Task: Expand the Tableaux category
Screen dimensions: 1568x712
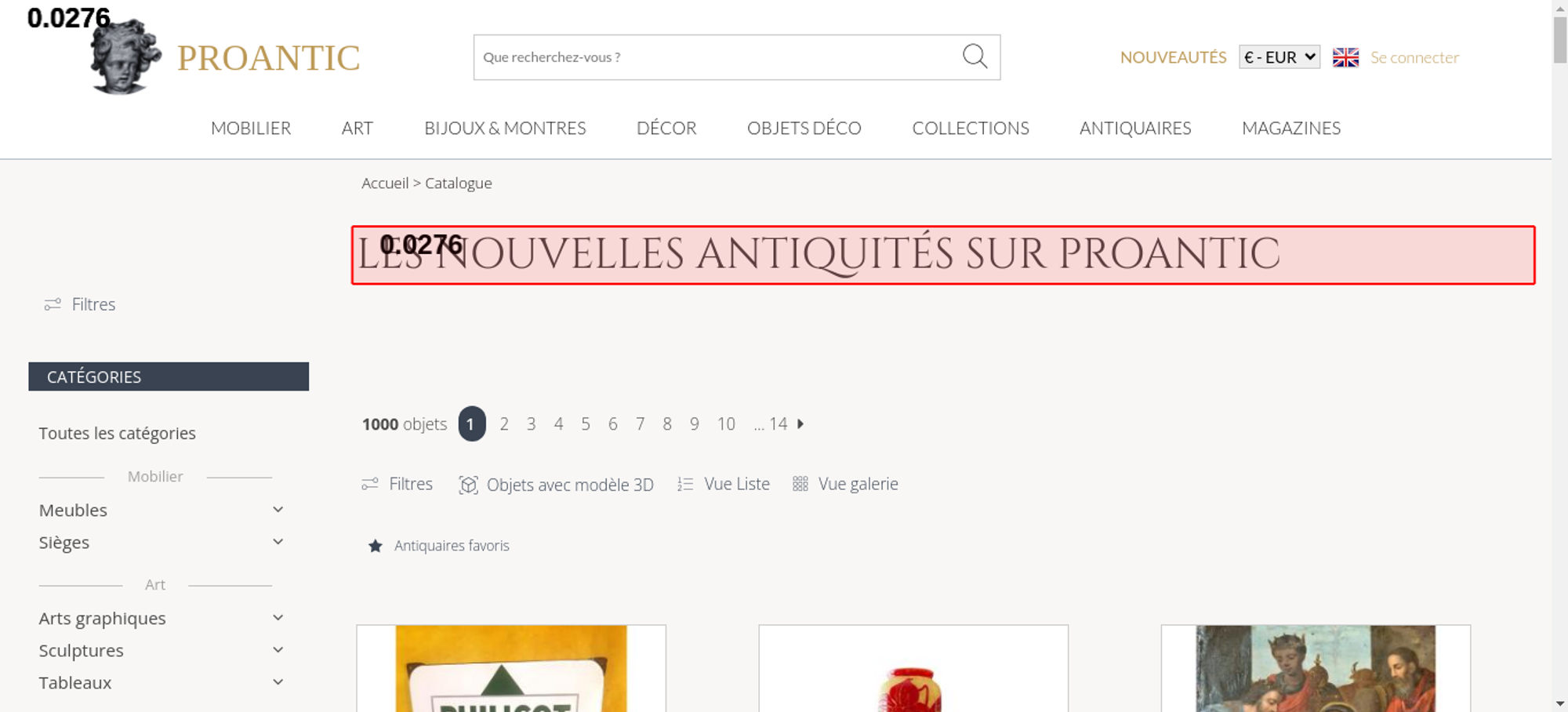Action: (278, 682)
